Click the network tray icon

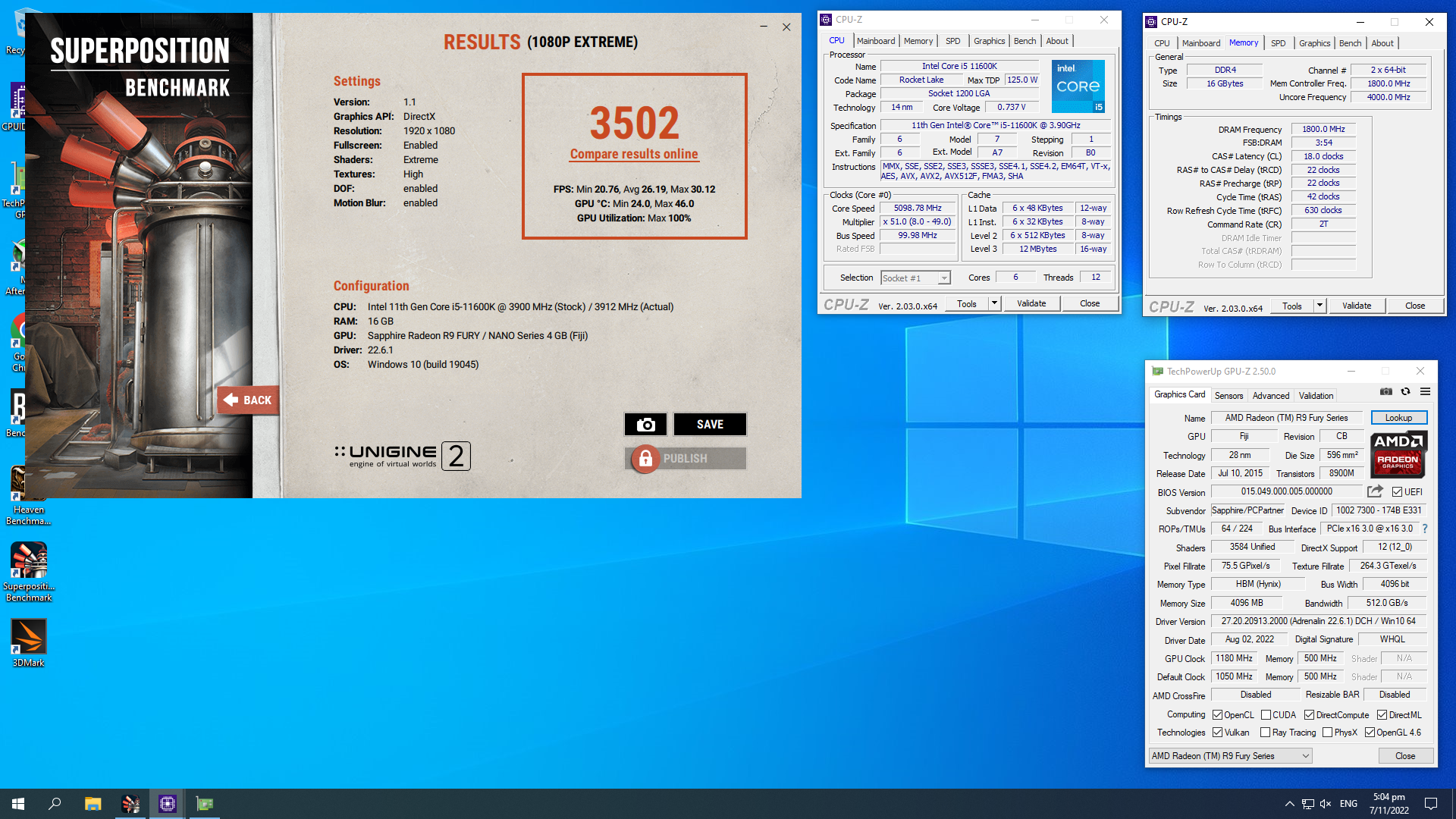click(1308, 804)
